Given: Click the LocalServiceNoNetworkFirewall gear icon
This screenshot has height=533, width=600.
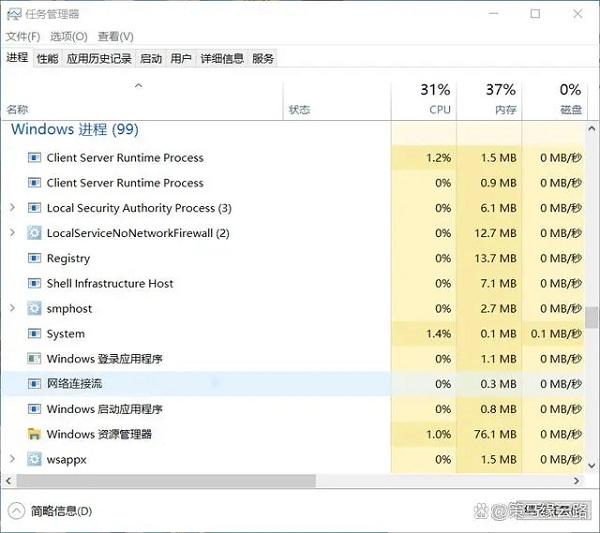Looking at the screenshot, I should tap(34, 233).
